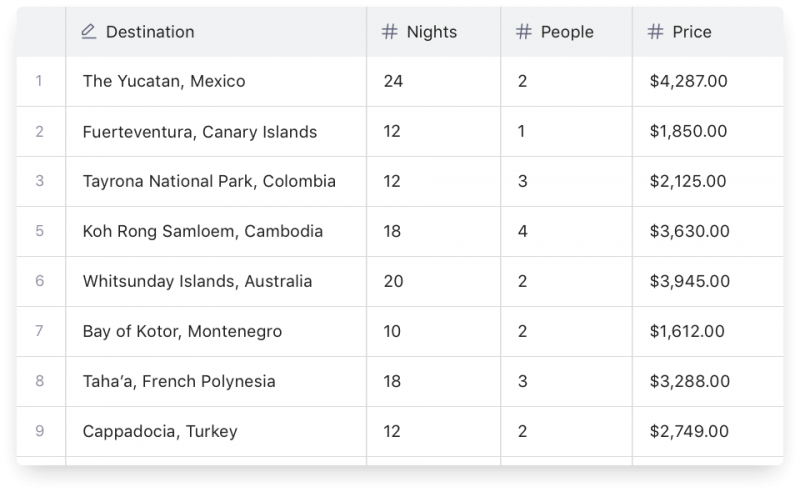This screenshot has width=800, height=492.
Task: Click the pencil icon beside Destination header
Action: [88, 32]
